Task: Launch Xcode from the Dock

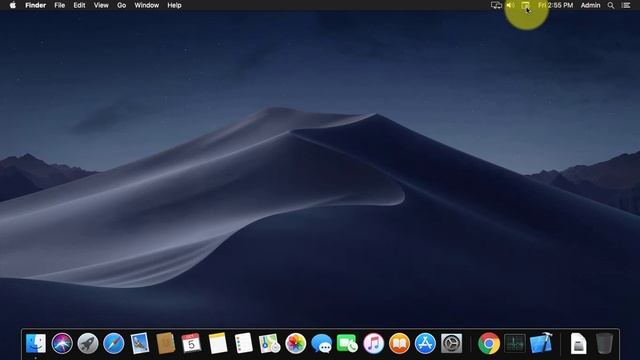Action: pos(541,343)
